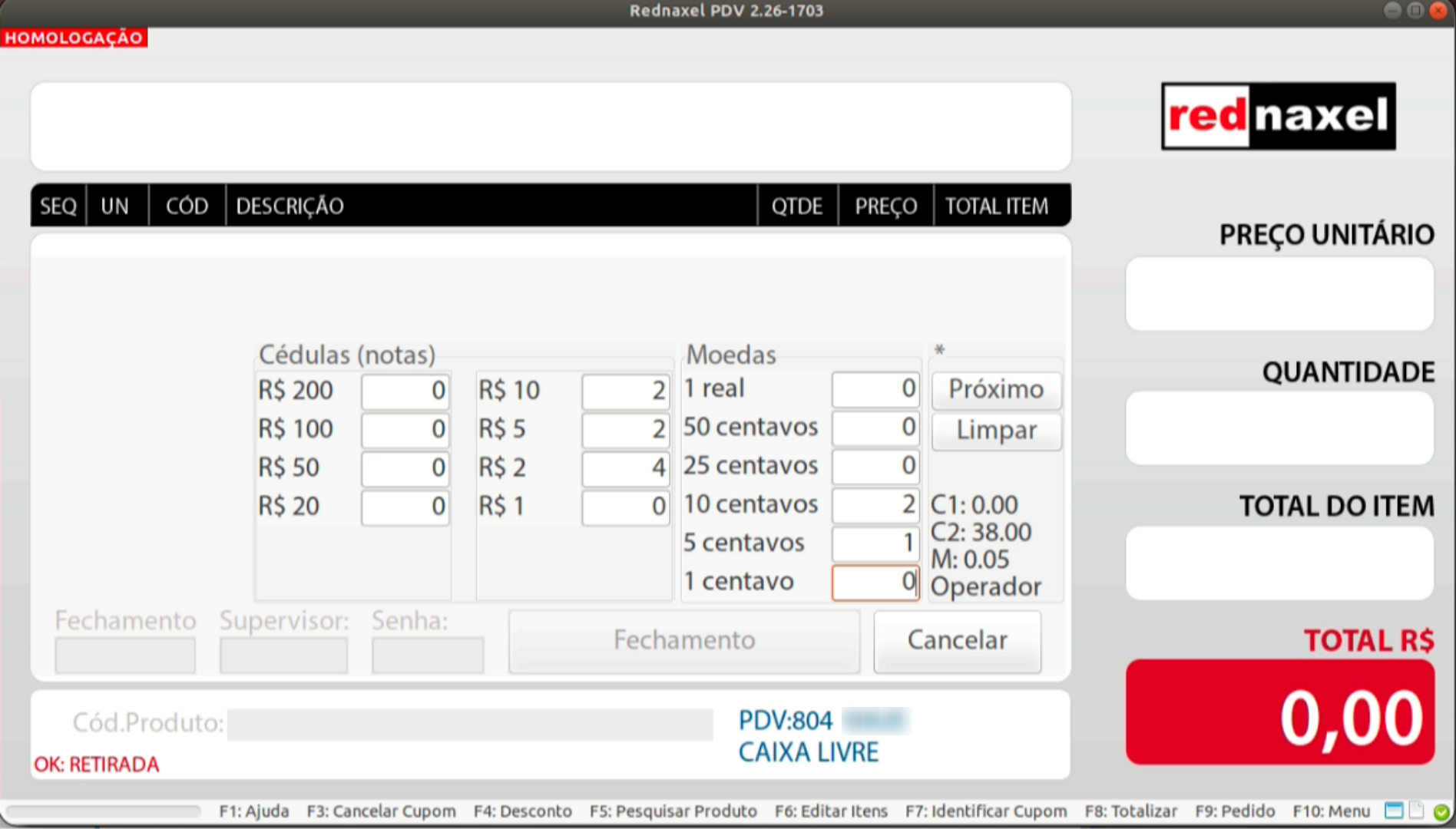
Task: Click the PREÇO UNITÁRIO display box
Action: (1280, 294)
